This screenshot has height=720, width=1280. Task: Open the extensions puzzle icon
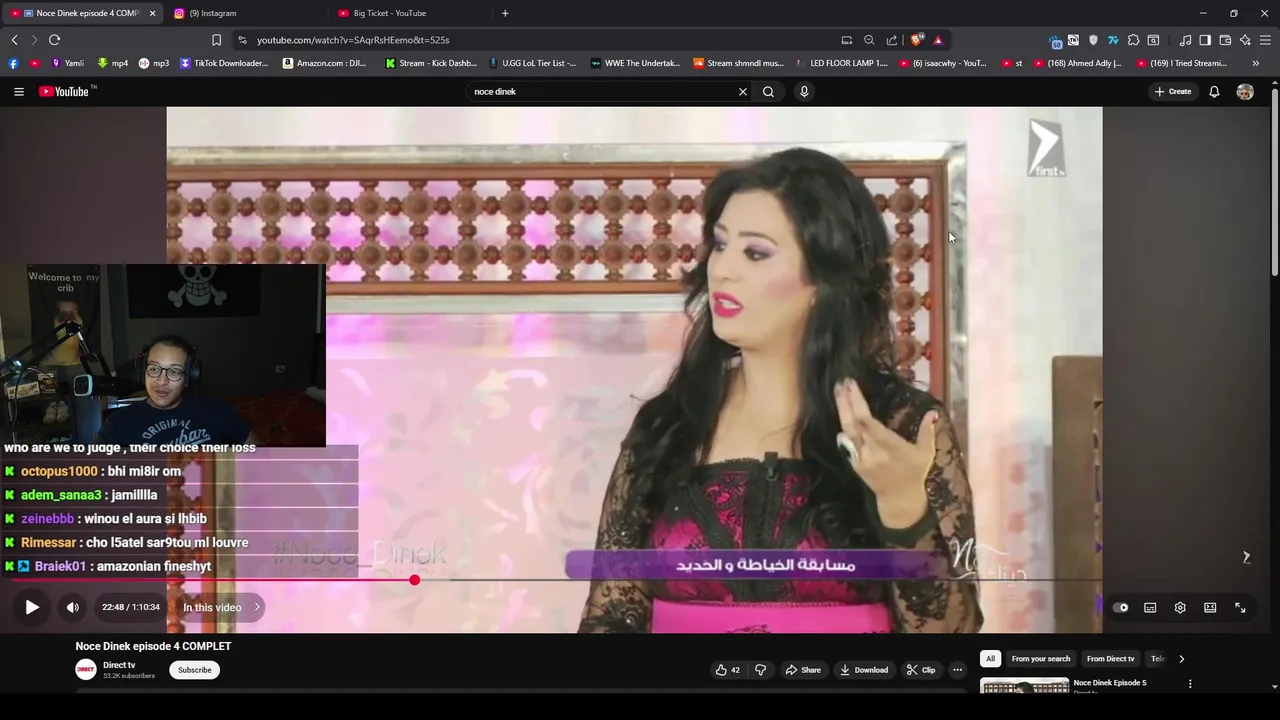pyautogui.click(x=1133, y=40)
